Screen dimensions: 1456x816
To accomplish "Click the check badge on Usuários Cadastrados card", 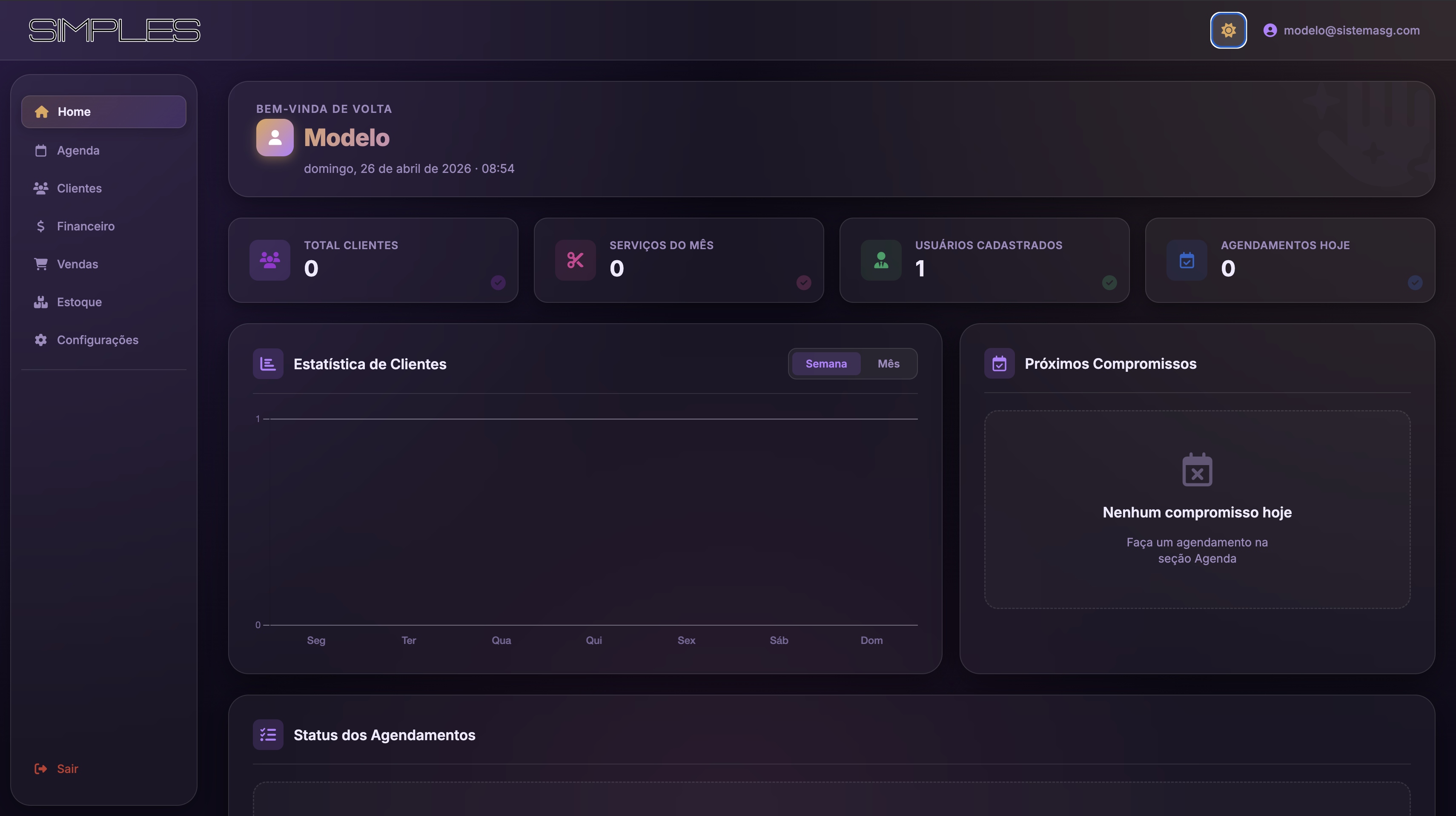I will pyautogui.click(x=1109, y=282).
